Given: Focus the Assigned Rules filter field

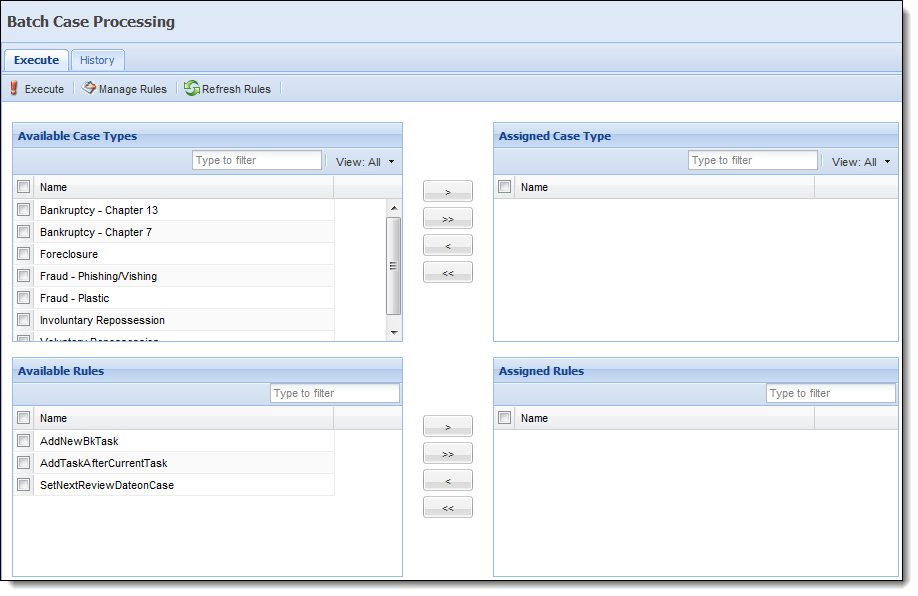Looking at the screenshot, I should 831,393.
